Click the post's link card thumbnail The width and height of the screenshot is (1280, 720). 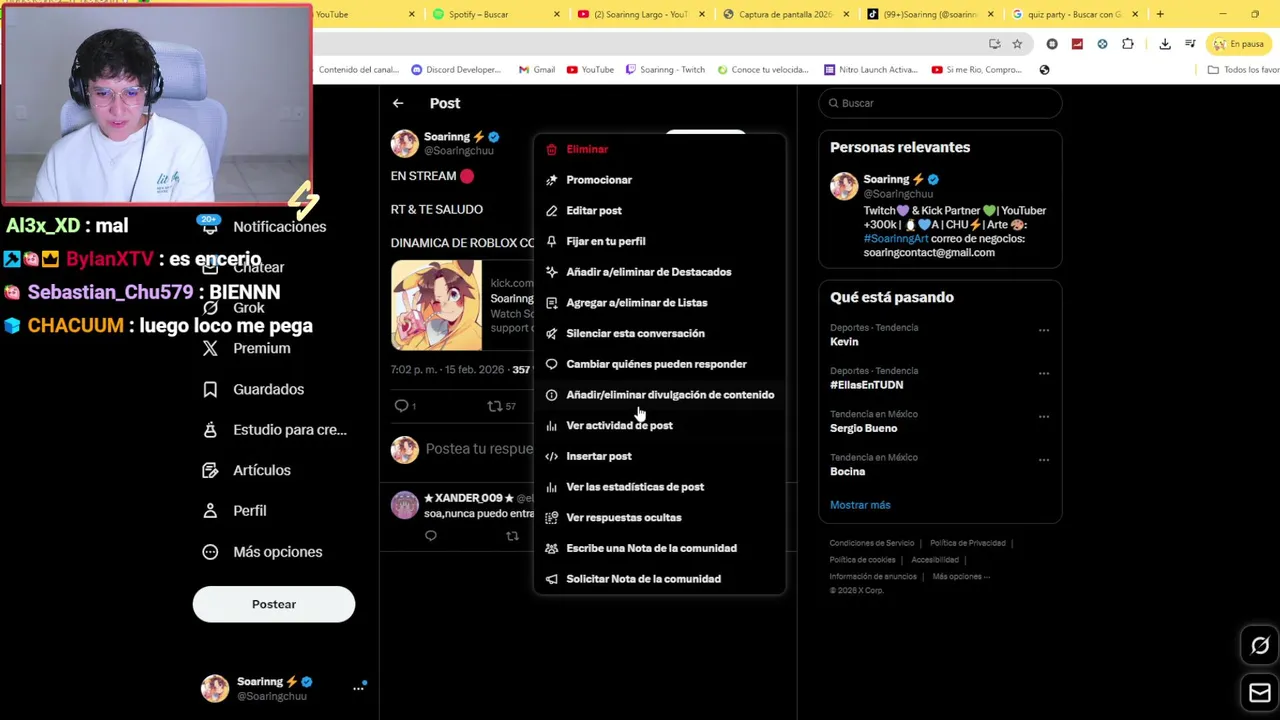pos(436,305)
